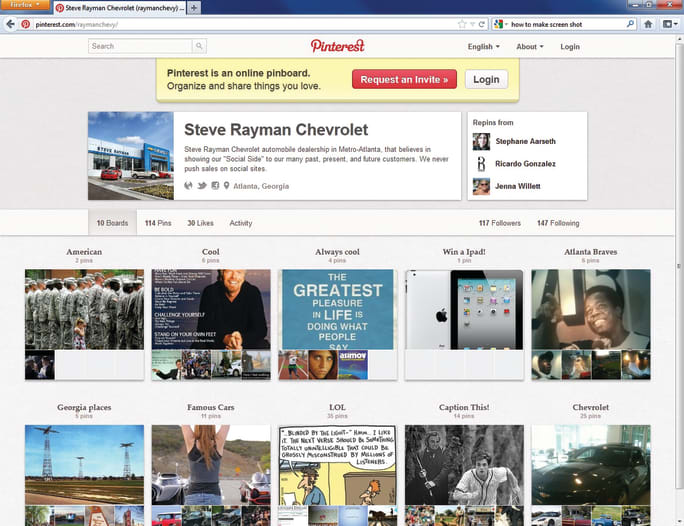Bookmark page with the star icon
The width and height of the screenshot is (684, 526).
461,23
